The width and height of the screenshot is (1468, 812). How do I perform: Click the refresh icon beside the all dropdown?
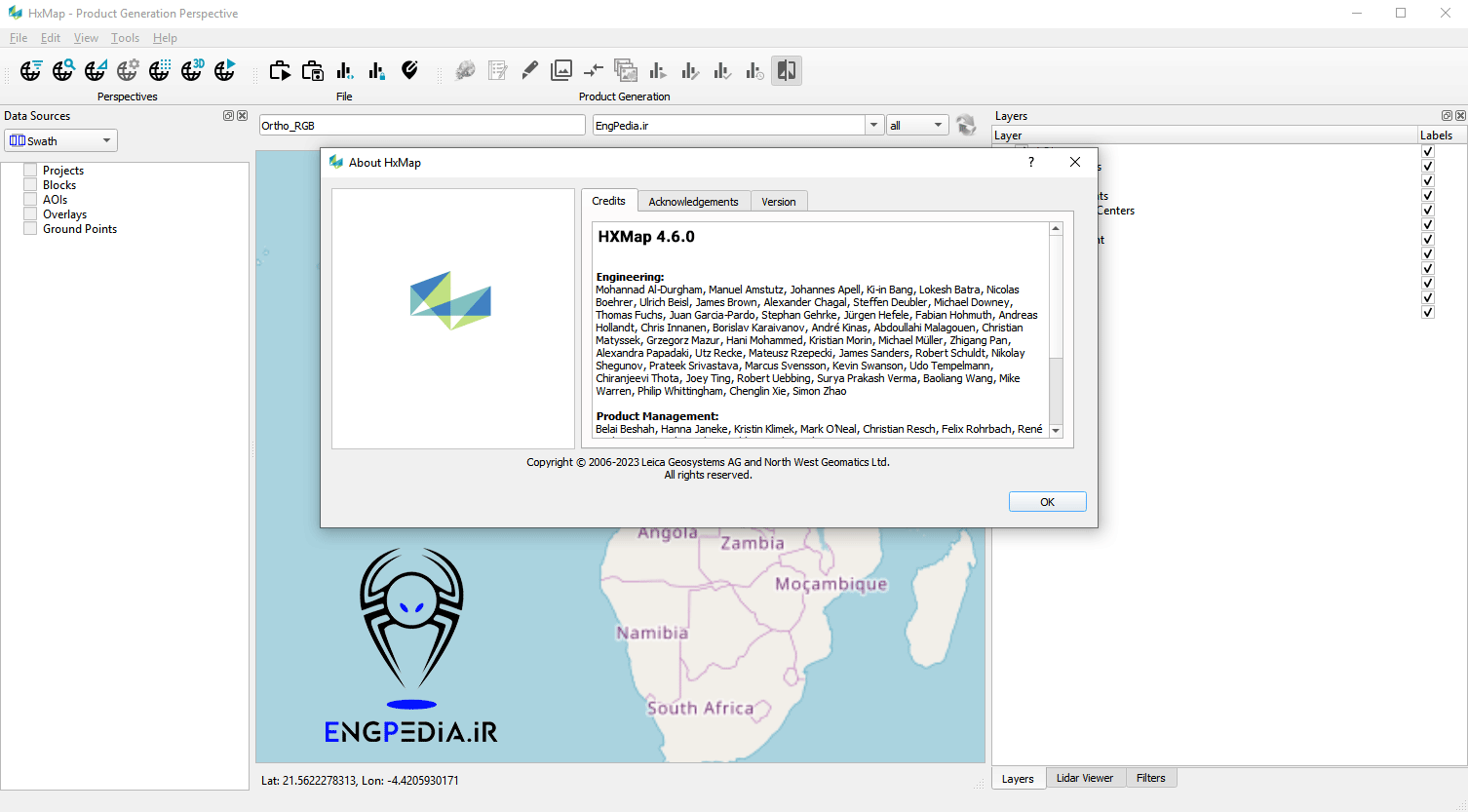click(x=966, y=125)
